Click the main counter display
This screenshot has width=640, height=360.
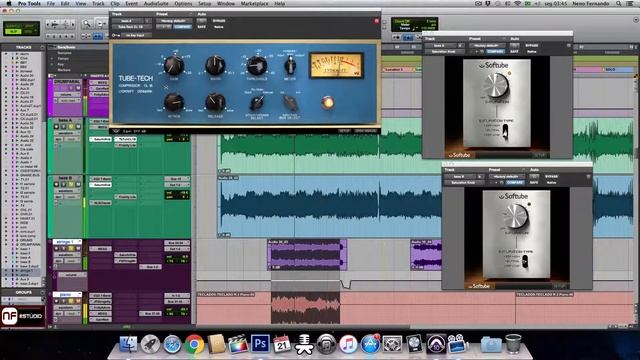414,24
